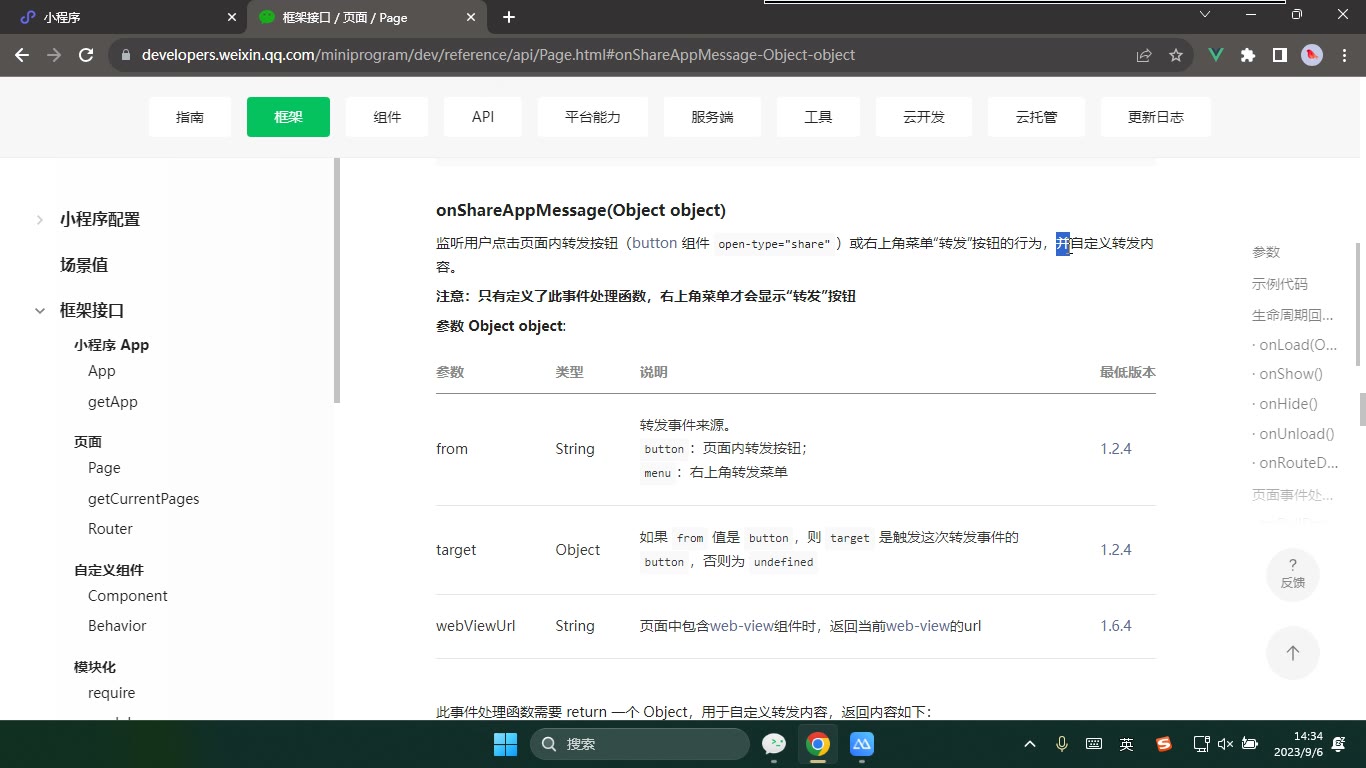This screenshot has height=768, width=1366.
Task: Collapse the 框架接口 sidebar section
Action: coord(40,311)
